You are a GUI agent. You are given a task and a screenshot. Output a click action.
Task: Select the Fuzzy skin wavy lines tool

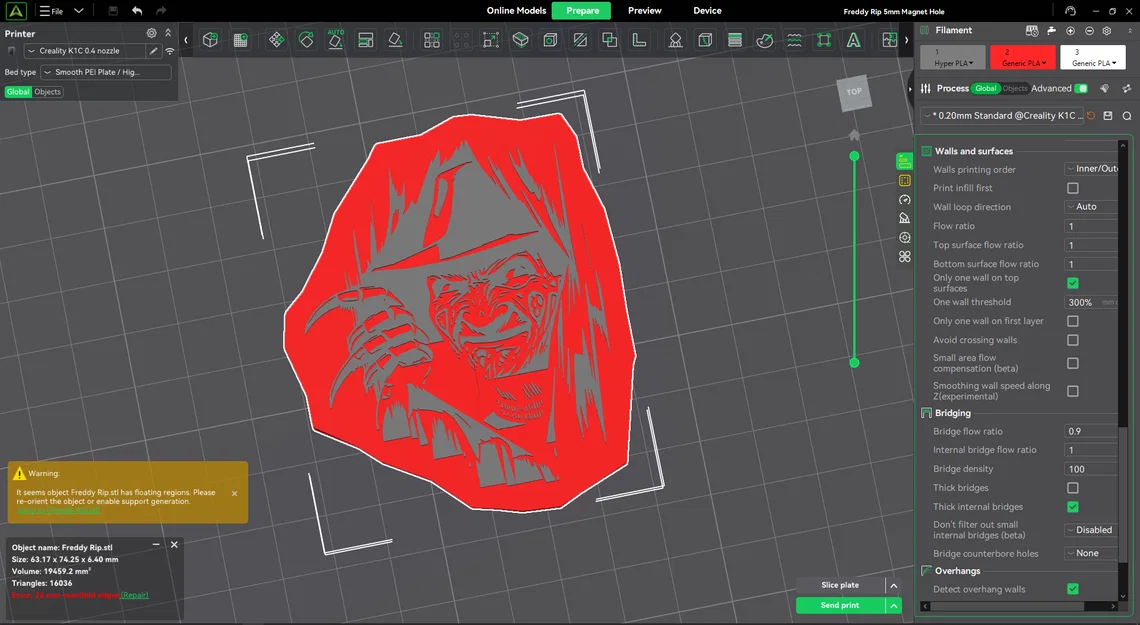(x=795, y=40)
